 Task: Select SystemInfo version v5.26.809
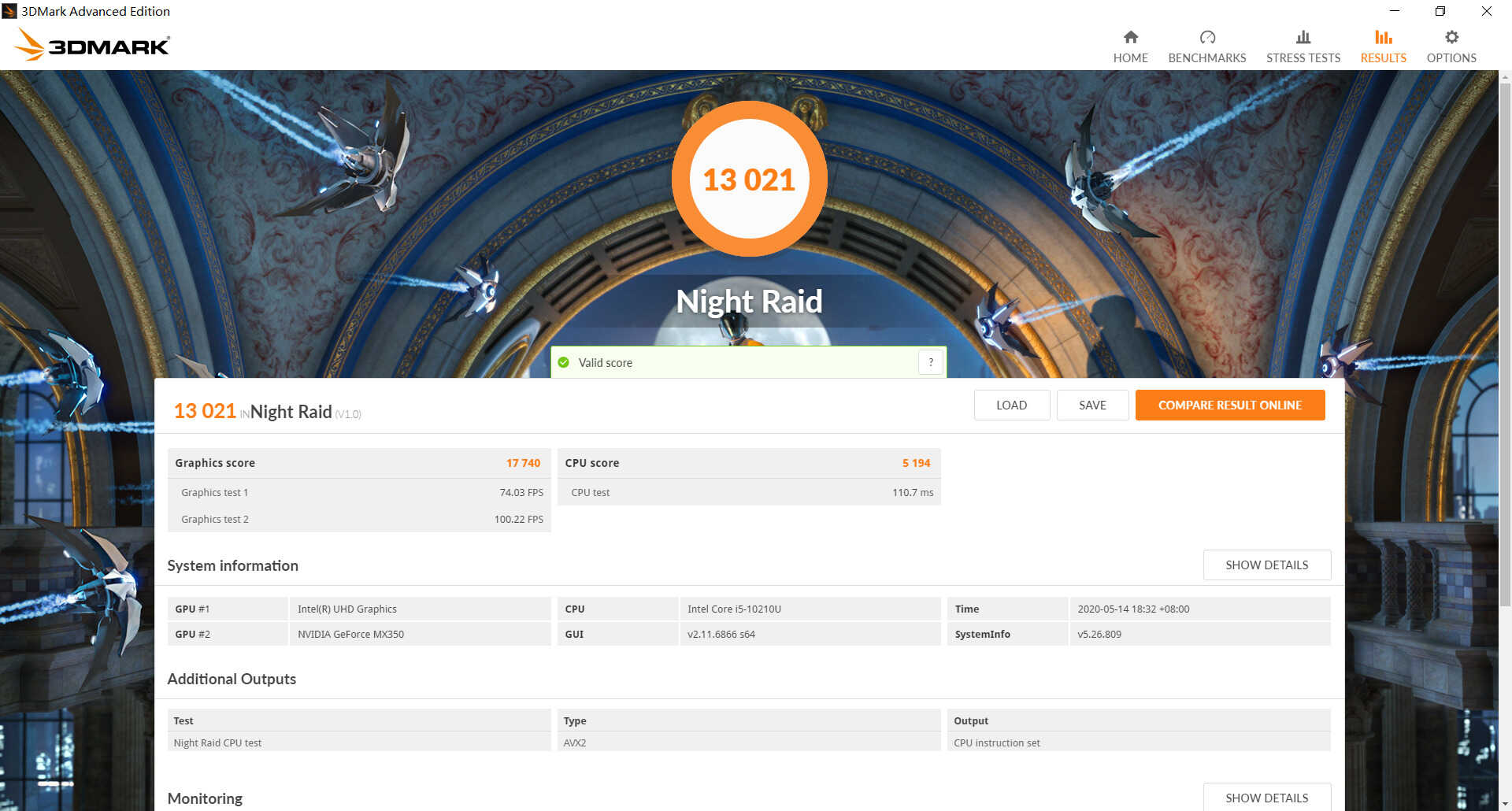coord(1099,634)
